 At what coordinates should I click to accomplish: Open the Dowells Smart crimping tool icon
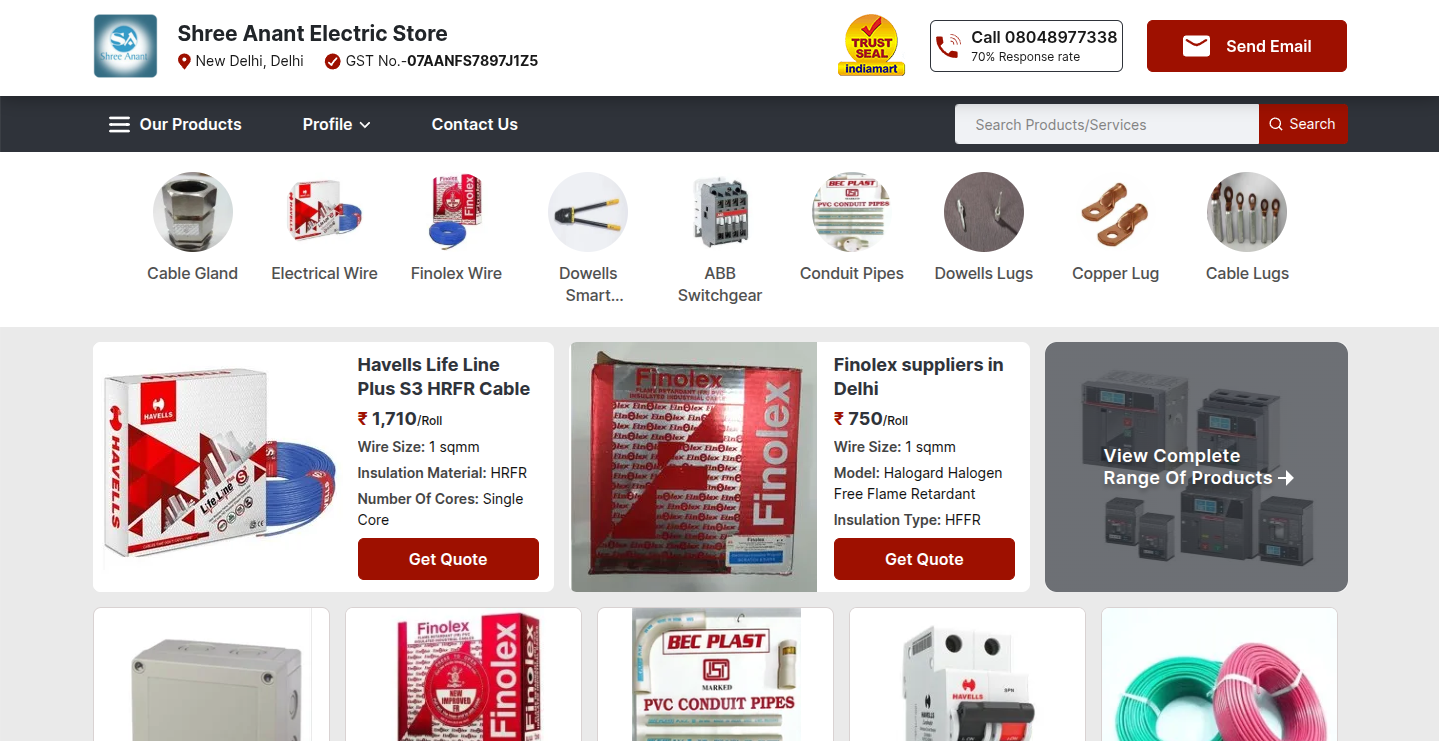click(x=588, y=212)
